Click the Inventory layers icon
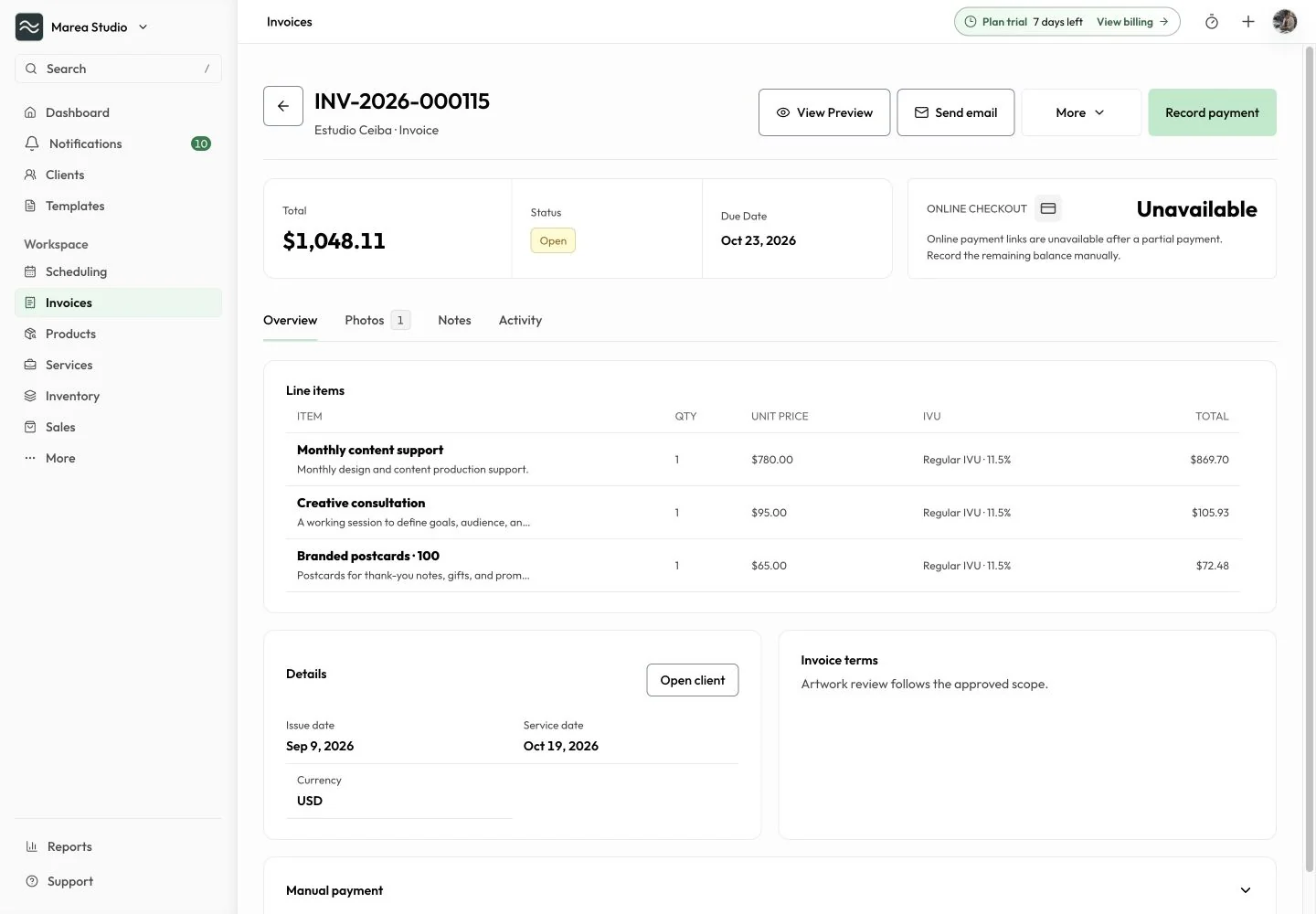The height and width of the screenshot is (914, 1316). (x=30, y=396)
